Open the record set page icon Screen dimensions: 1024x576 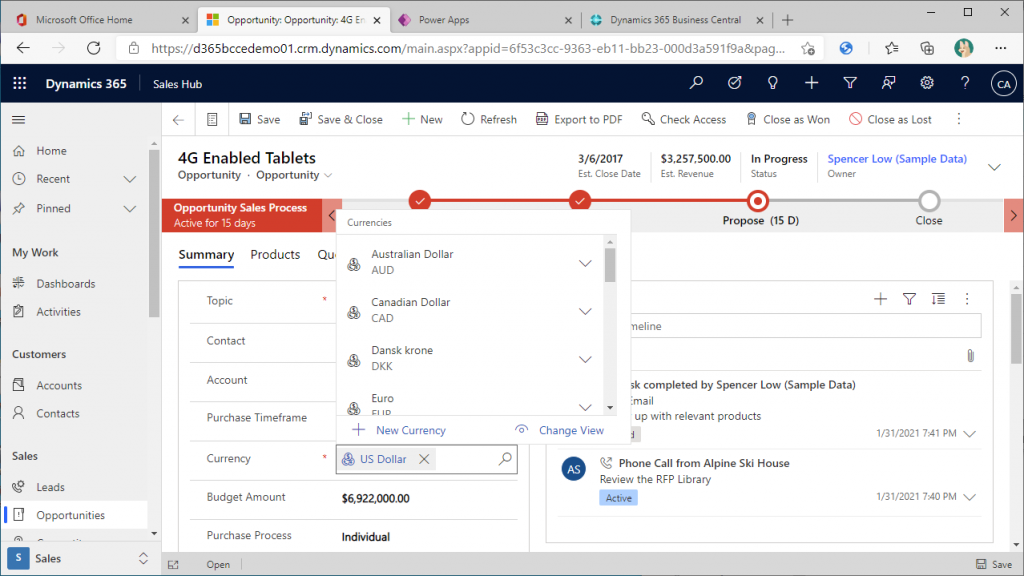[x=212, y=120]
